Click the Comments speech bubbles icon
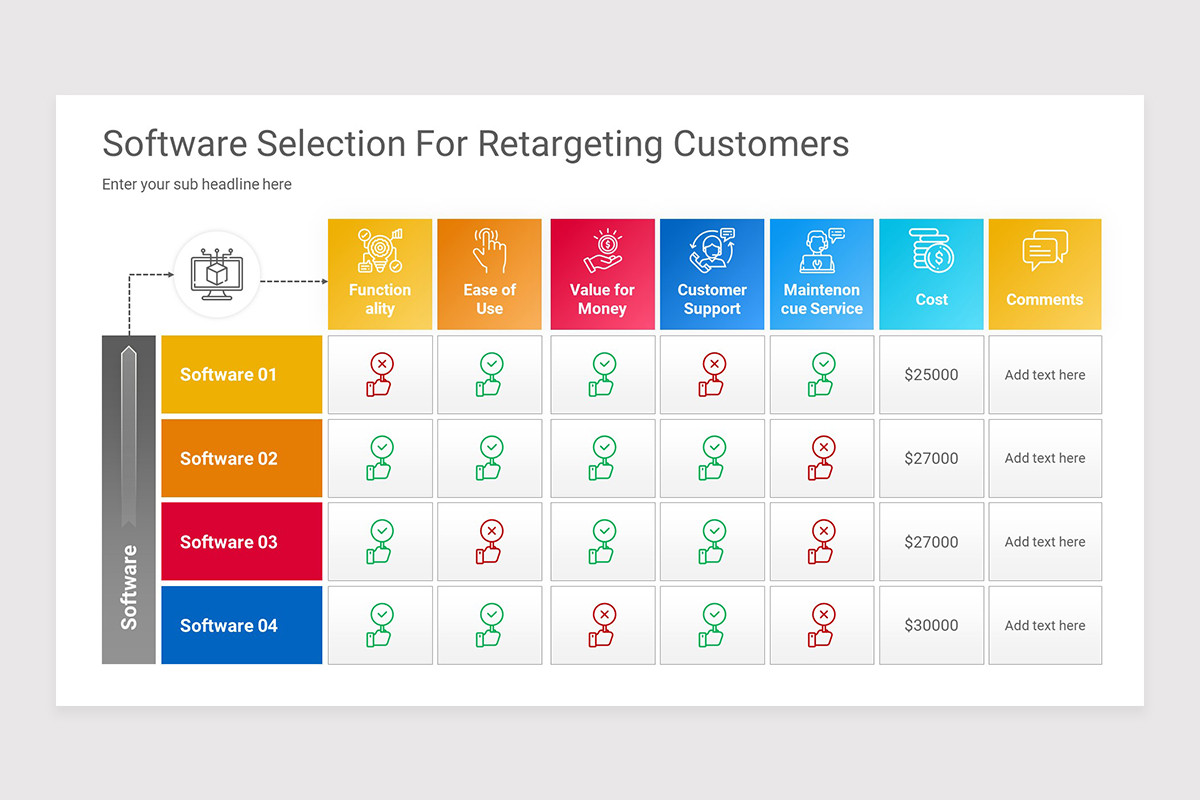Viewport: 1200px width, 800px height. (x=1045, y=251)
